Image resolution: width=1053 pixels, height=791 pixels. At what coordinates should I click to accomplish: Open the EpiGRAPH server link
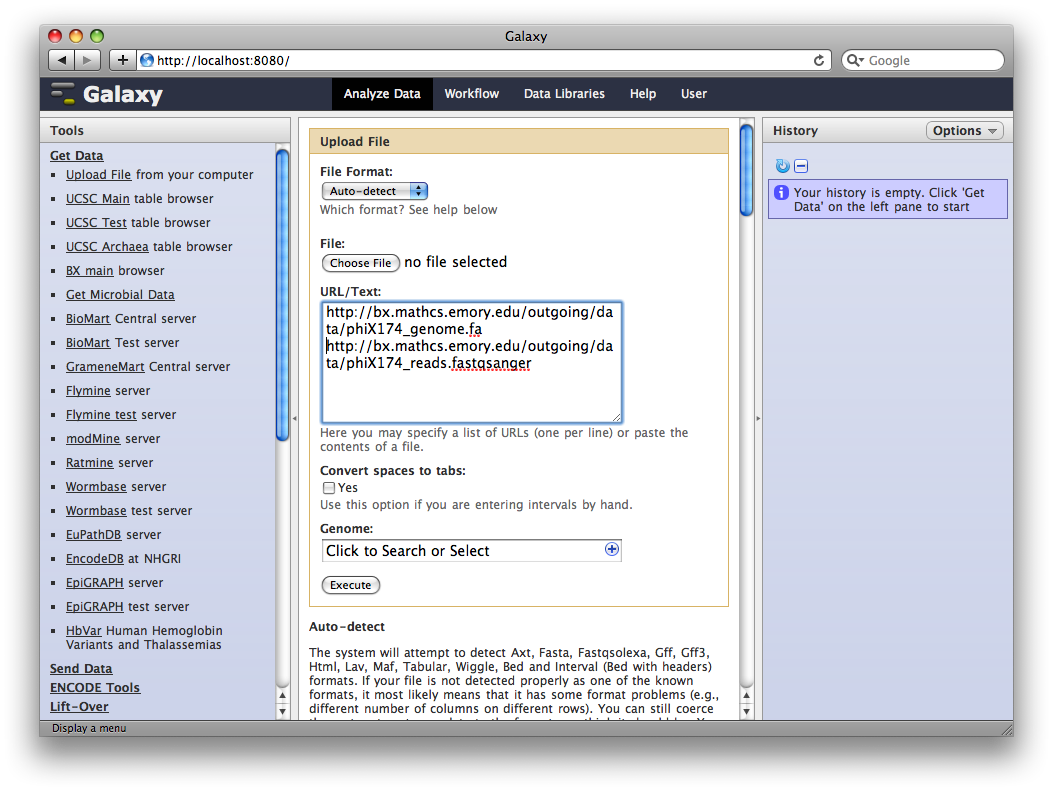(x=95, y=583)
